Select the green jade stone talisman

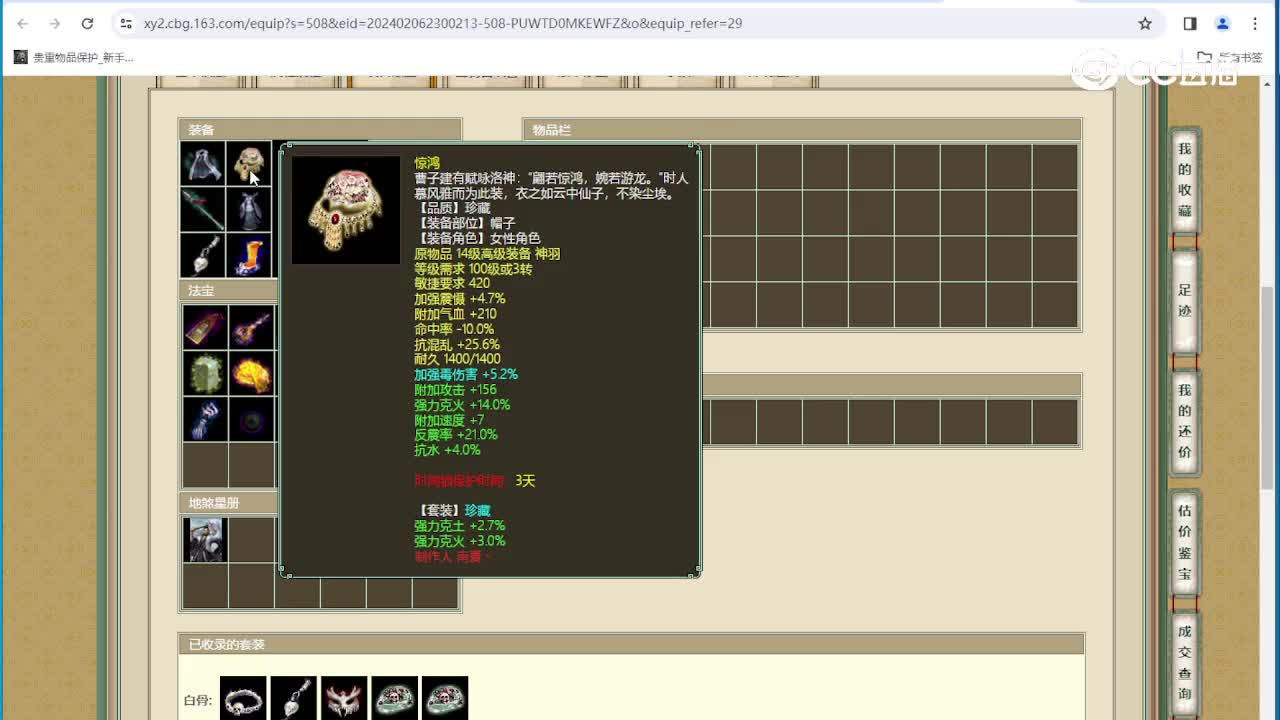pos(205,373)
